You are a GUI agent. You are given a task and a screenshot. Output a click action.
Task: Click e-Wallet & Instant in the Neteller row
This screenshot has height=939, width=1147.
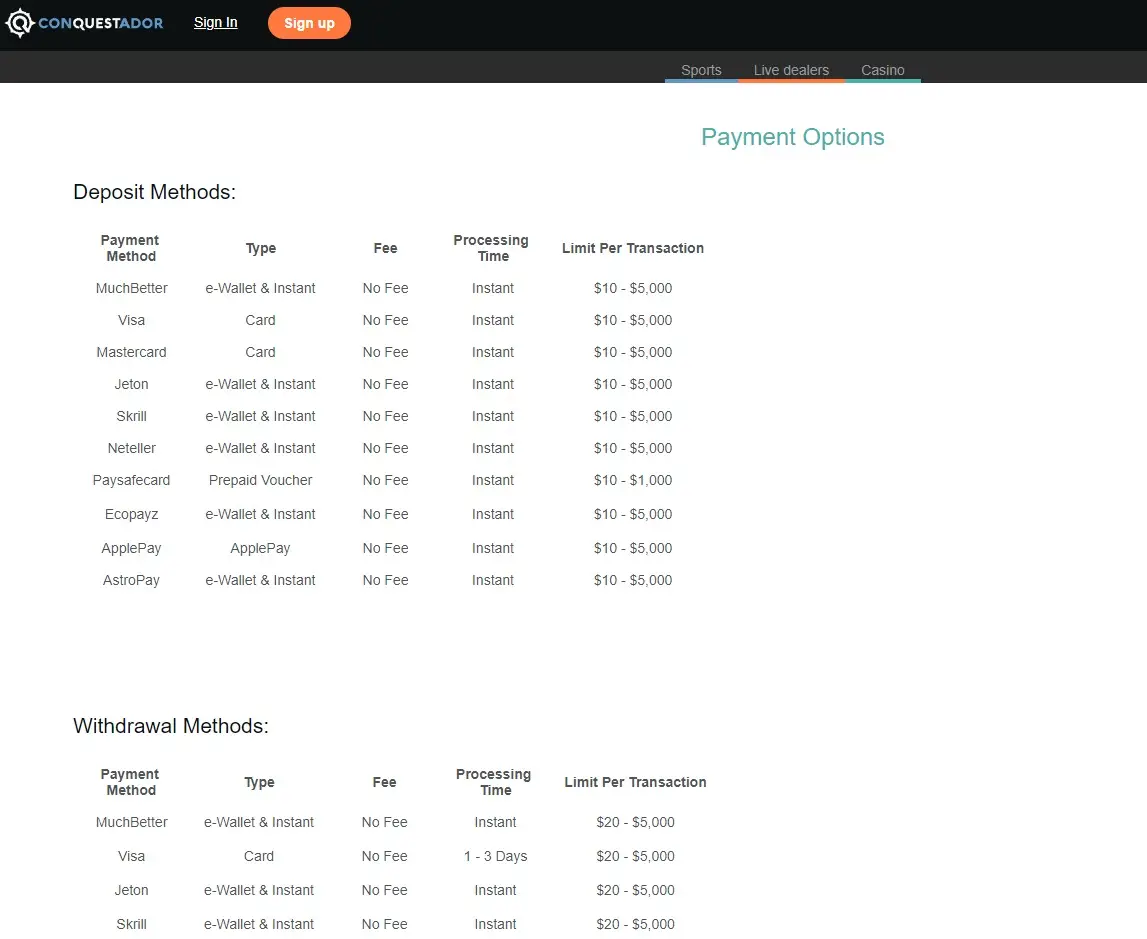click(x=260, y=448)
